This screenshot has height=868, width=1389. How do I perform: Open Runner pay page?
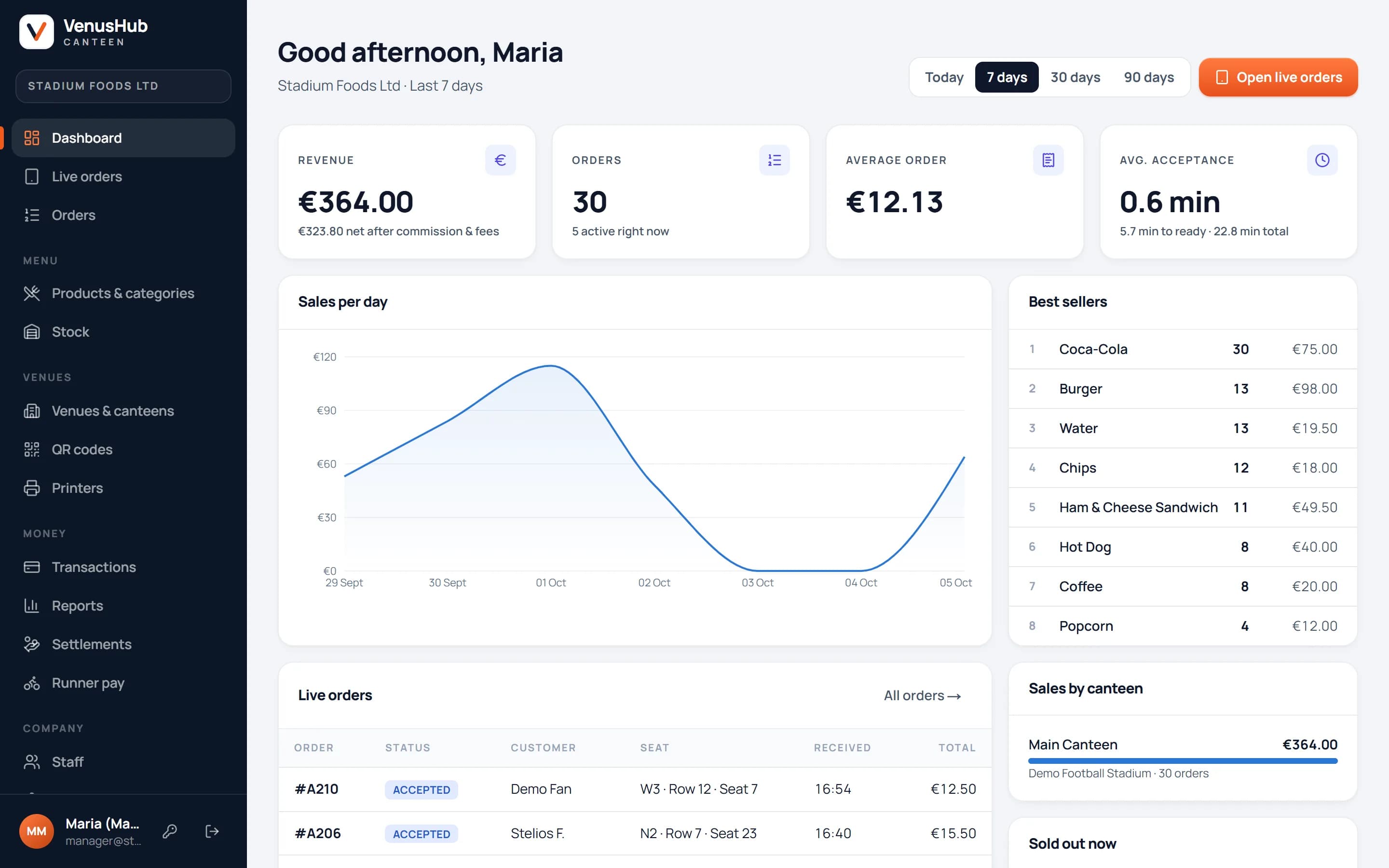(123, 682)
